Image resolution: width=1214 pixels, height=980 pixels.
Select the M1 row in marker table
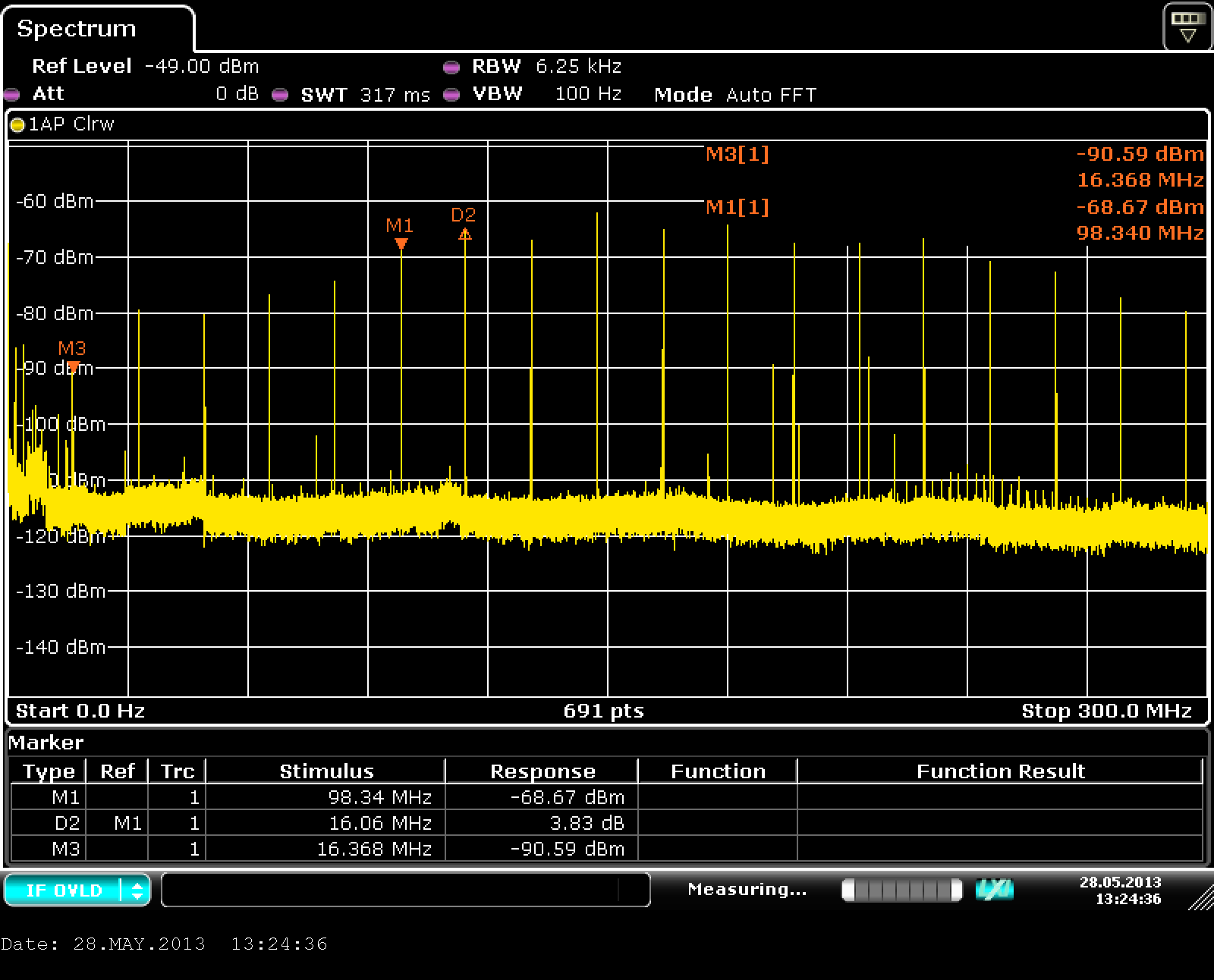point(607,797)
